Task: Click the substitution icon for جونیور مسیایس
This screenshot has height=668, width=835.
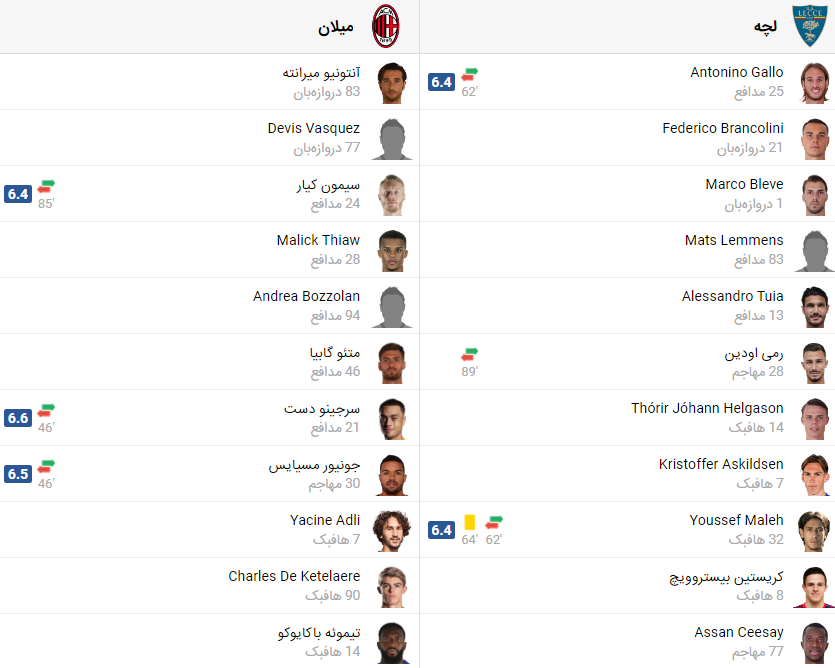Action: pyautogui.click(x=46, y=466)
